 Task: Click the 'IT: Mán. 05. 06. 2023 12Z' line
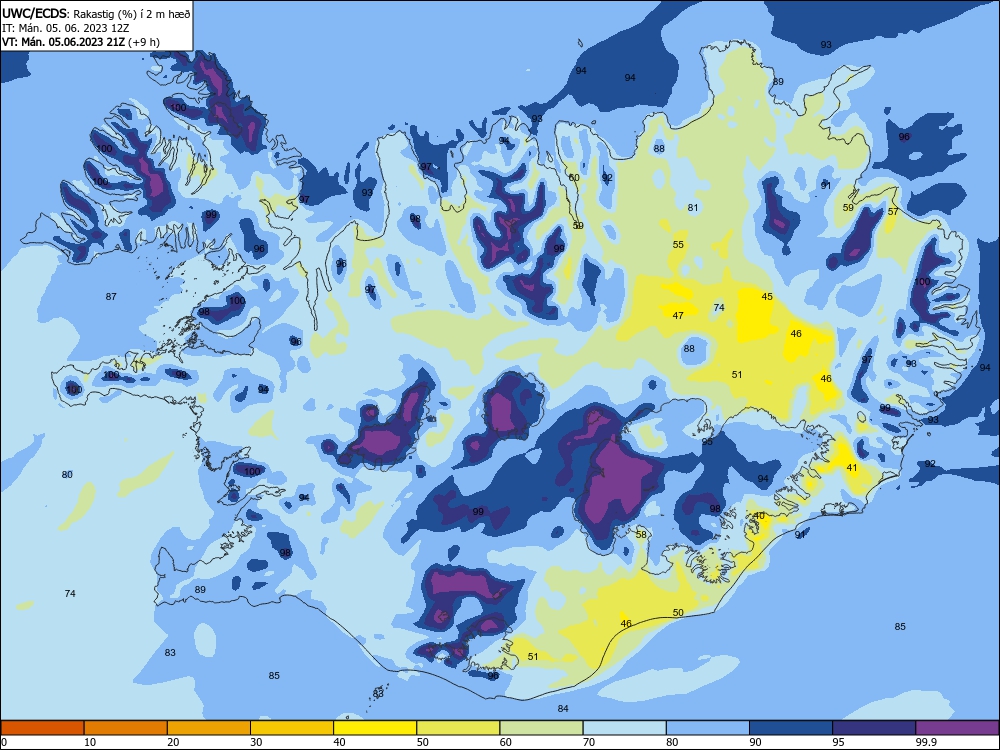[x=66, y=28]
